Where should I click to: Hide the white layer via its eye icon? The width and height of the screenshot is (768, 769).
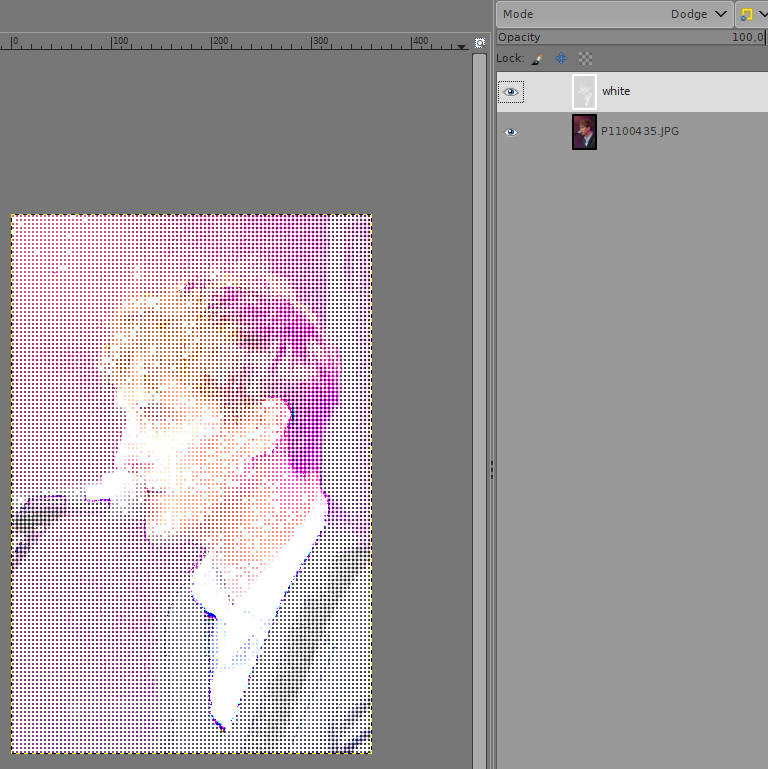pos(511,92)
